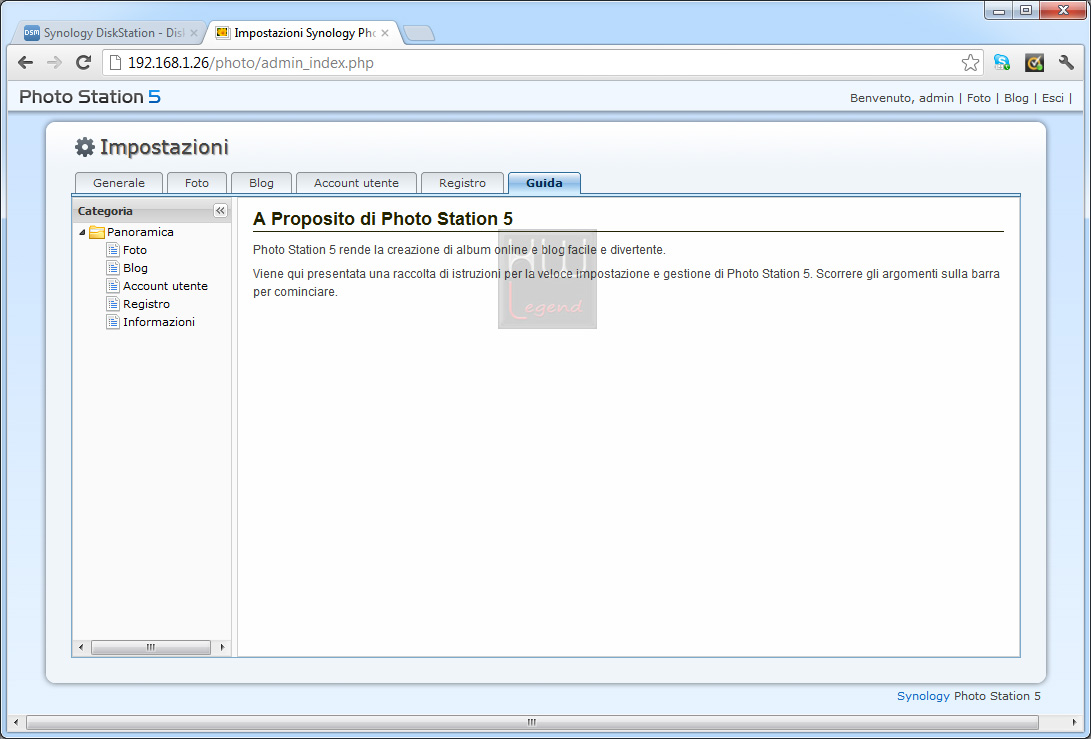This screenshot has width=1091, height=739.
Task: Open the Foto settings tab
Action: (197, 183)
